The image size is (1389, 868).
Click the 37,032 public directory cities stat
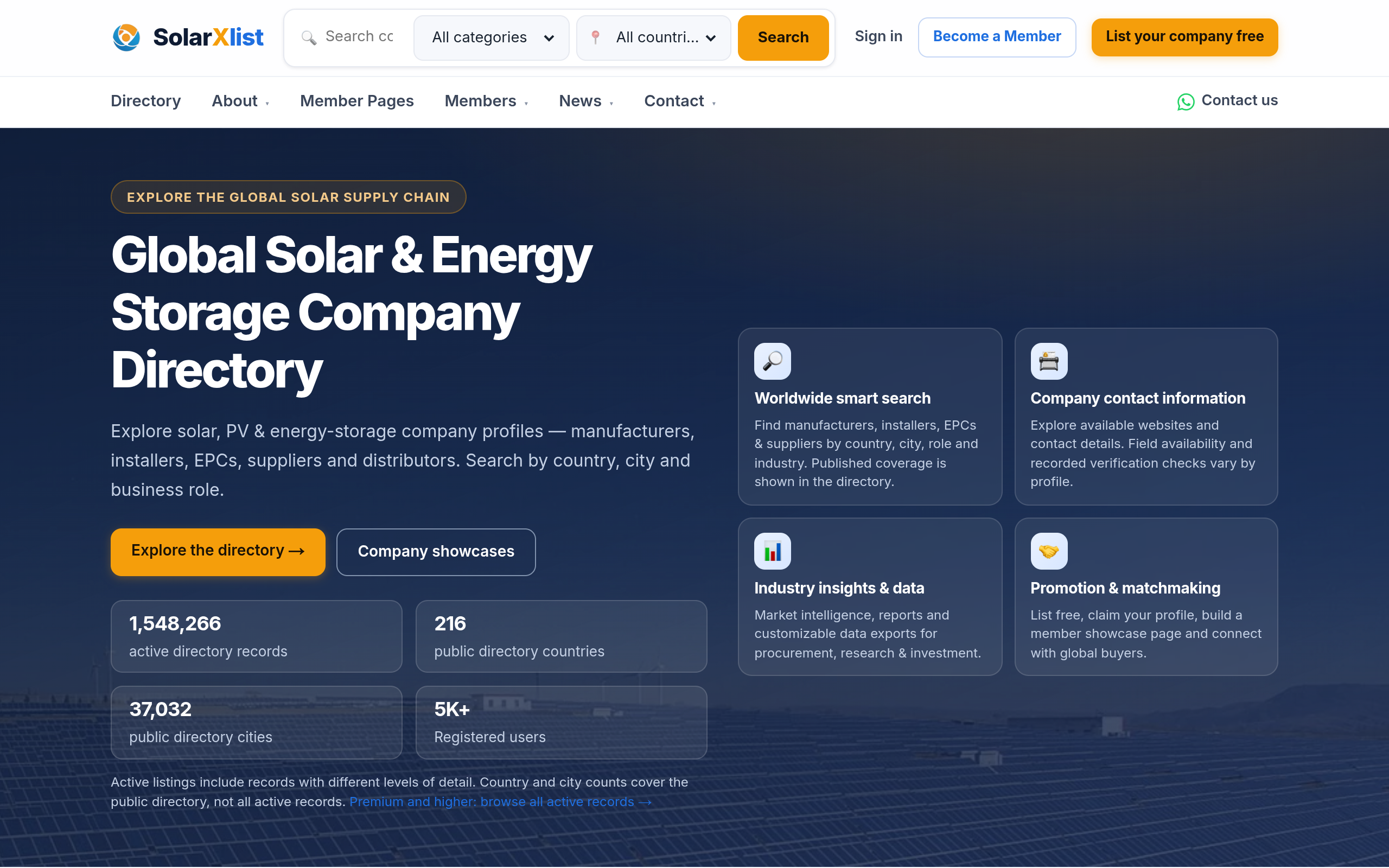pos(256,722)
